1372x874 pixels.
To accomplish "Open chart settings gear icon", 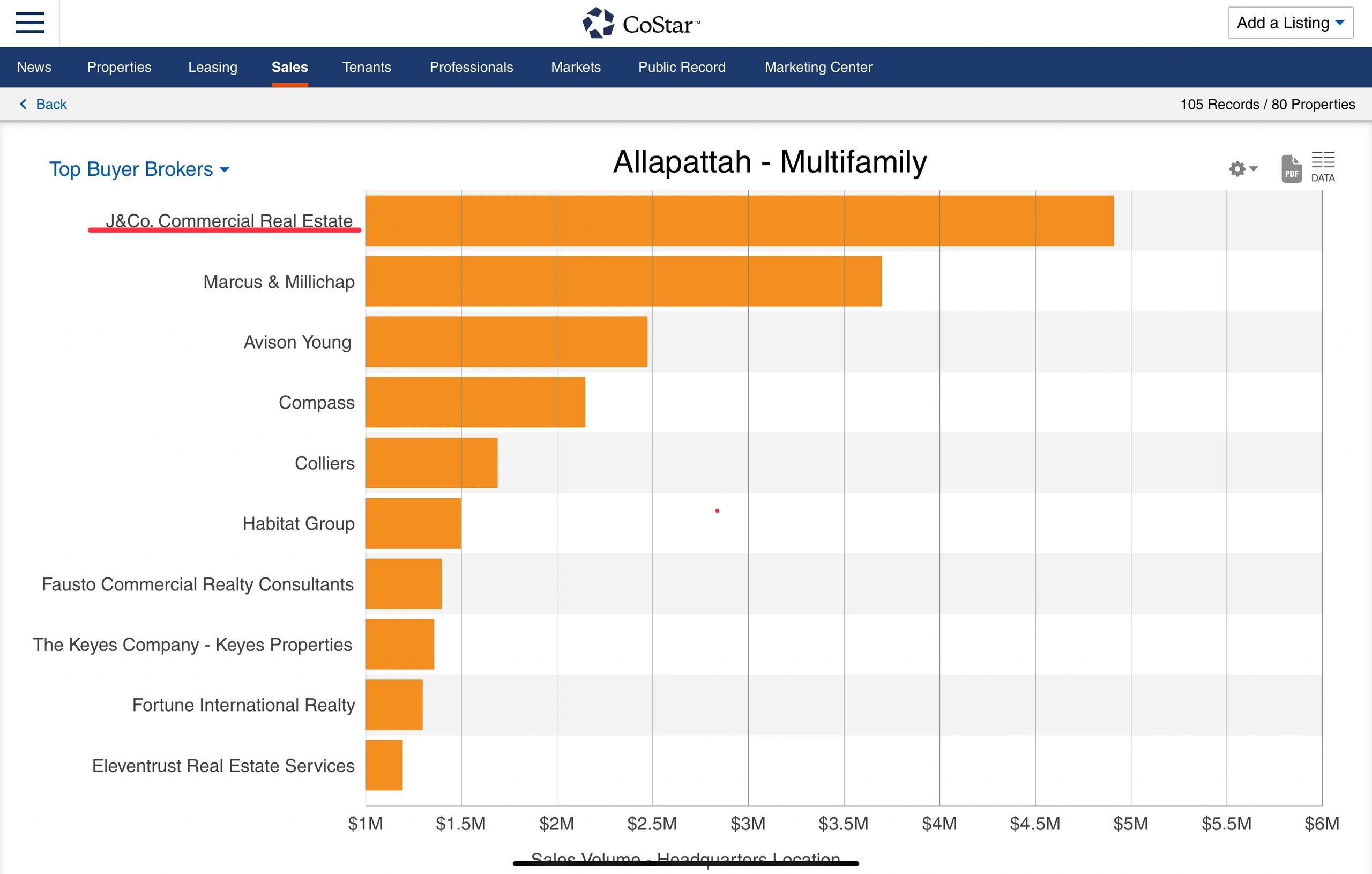I will point(1237,169).
